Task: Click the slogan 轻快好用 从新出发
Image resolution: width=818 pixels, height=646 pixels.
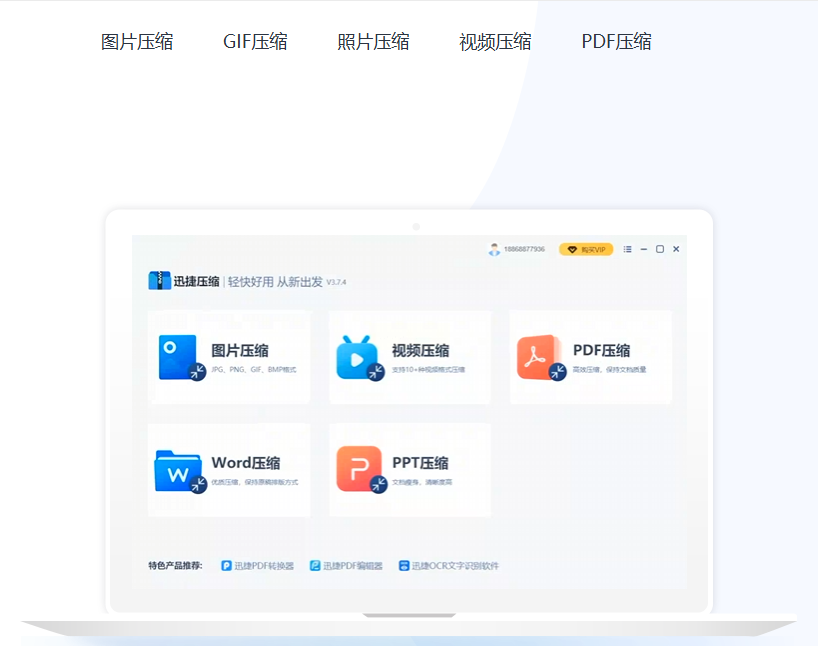Action: [x=275, y=282]
